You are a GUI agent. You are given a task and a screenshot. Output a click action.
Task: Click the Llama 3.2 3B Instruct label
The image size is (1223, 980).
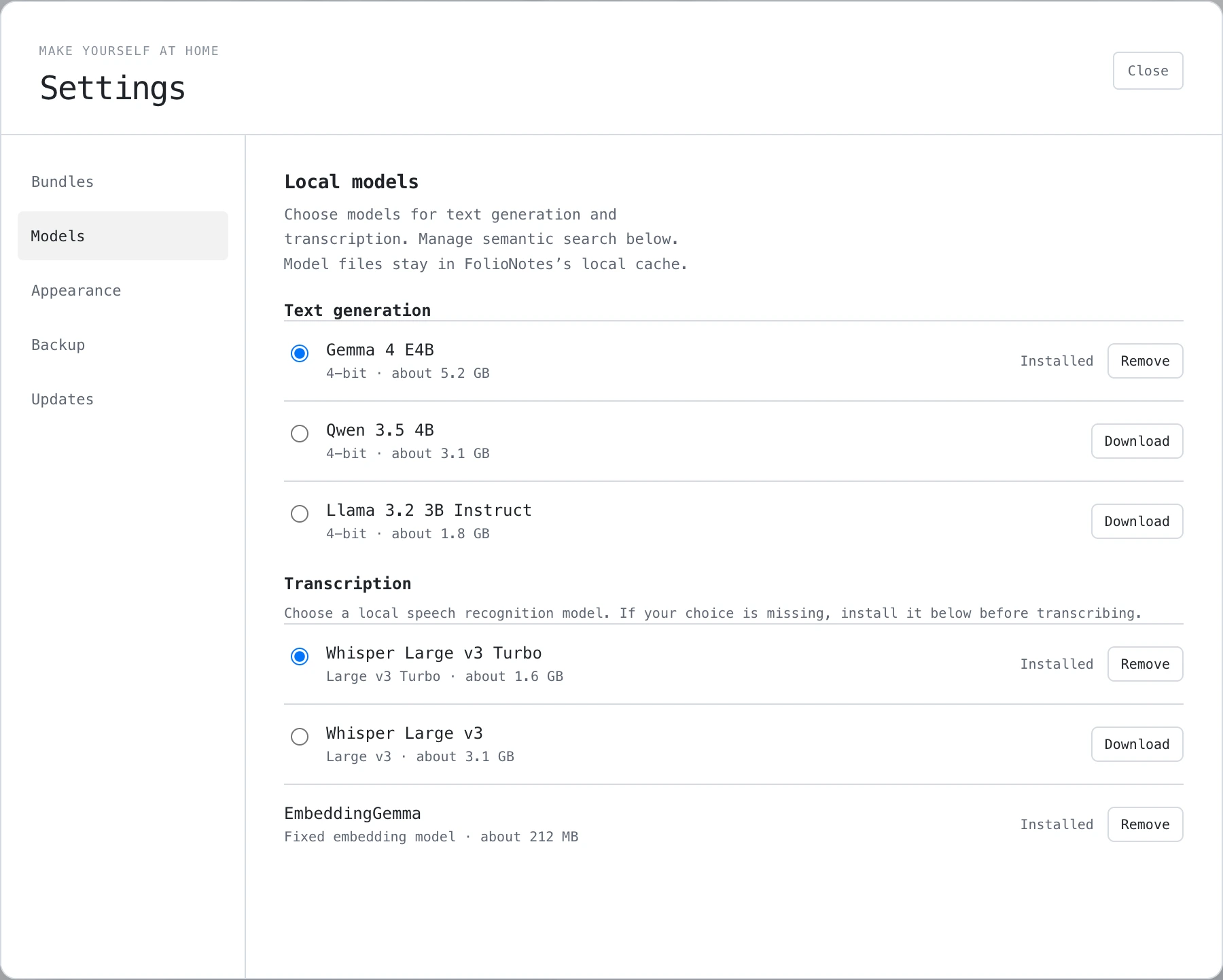click(x=429, y=510)
